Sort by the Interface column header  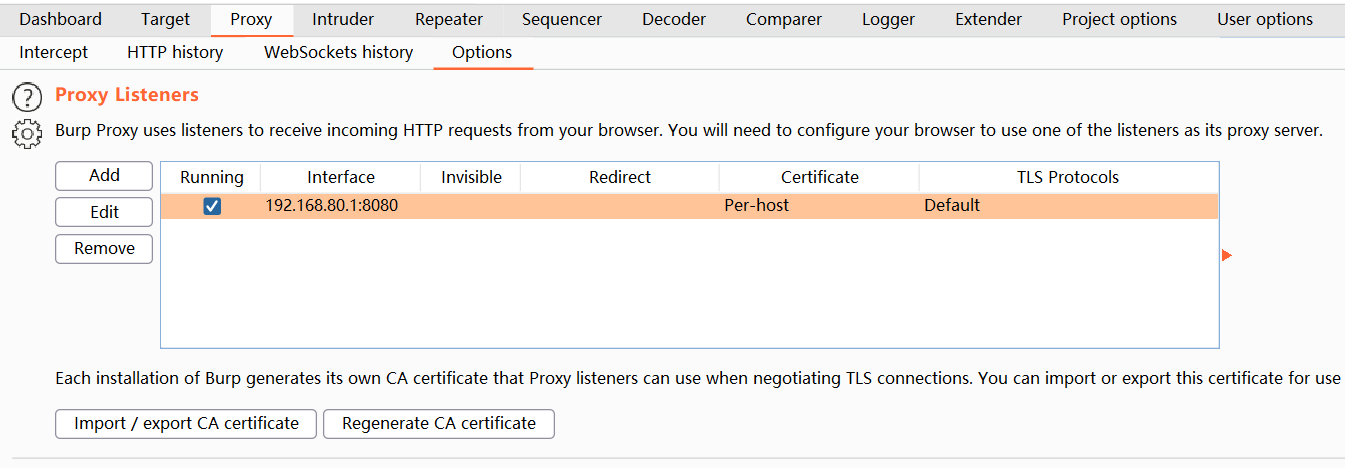point(341,177)
